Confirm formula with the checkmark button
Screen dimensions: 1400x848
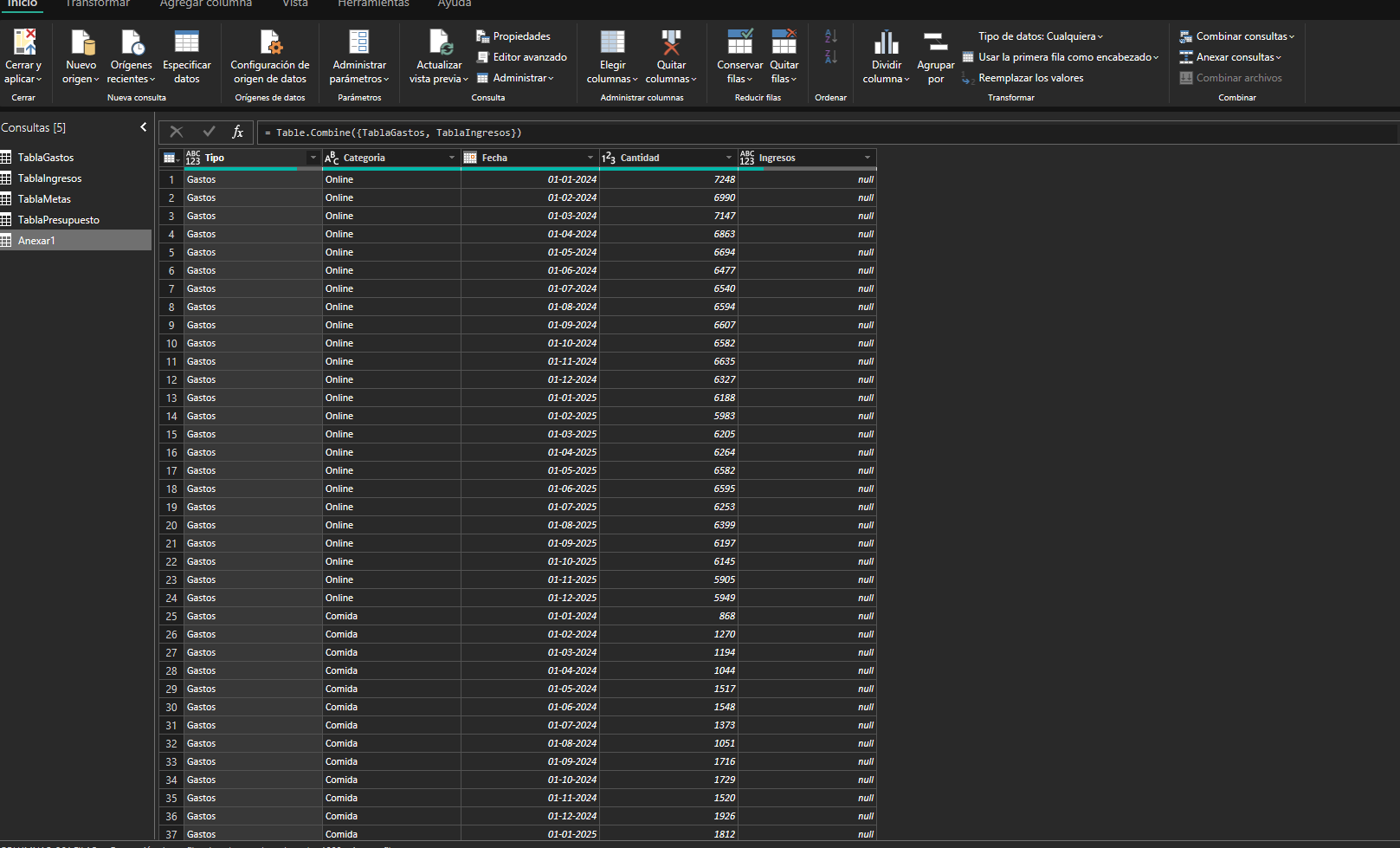coord(209,132)
